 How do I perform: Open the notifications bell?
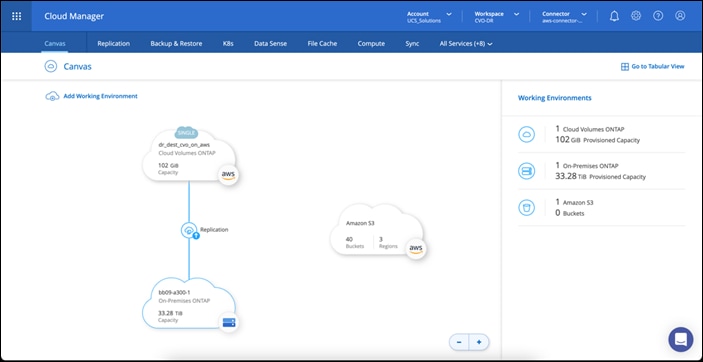(x=614, y=16)
